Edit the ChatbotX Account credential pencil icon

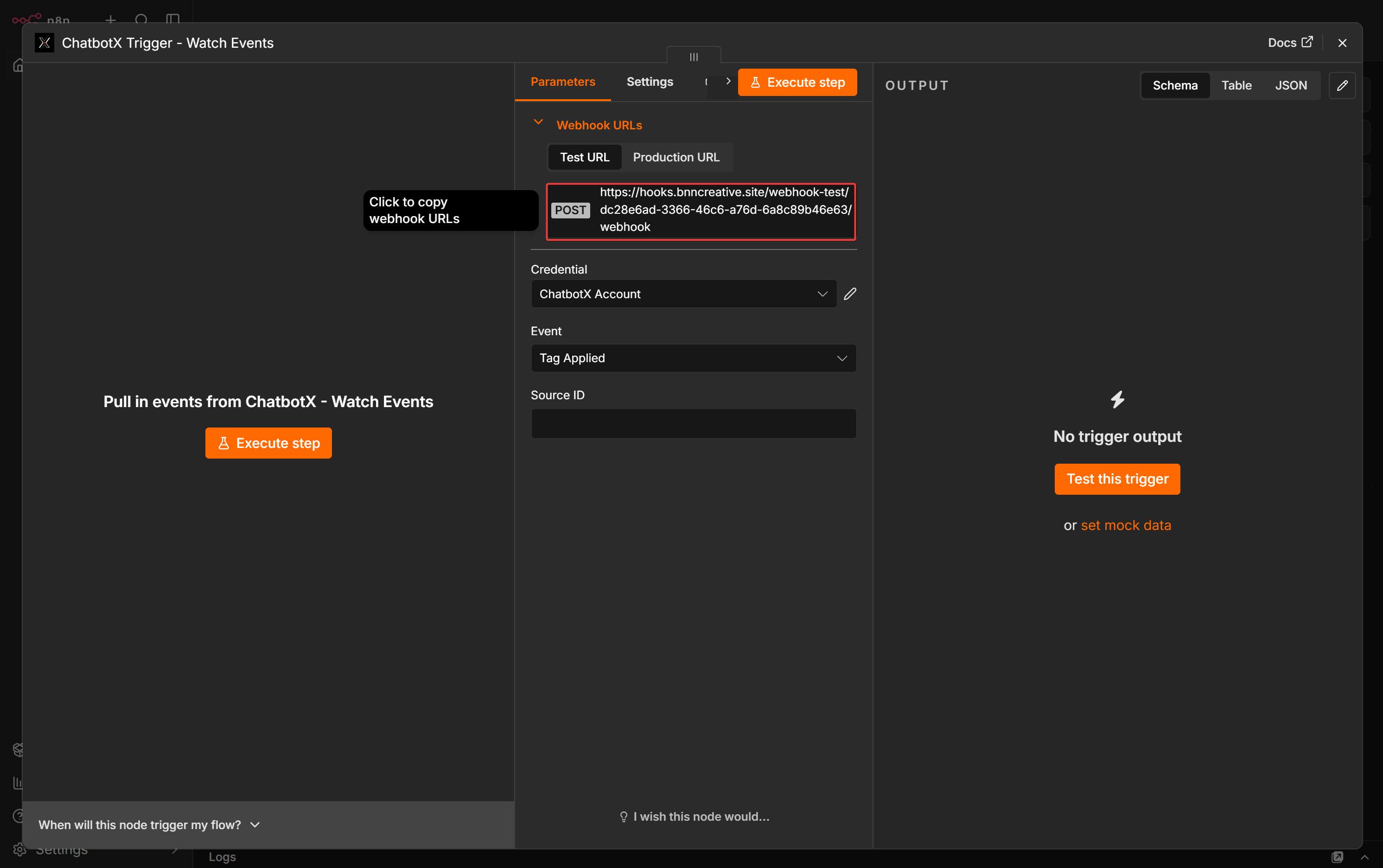click(x=850, y=294)
